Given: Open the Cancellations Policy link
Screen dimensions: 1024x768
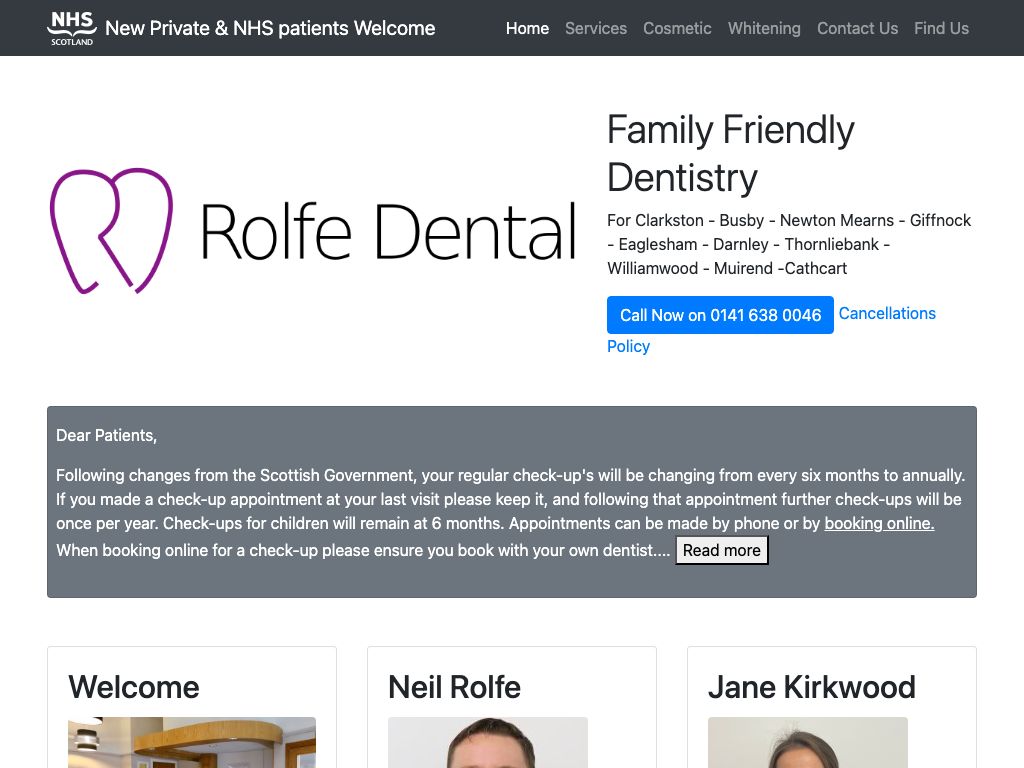Looking at the screenshot, I should pyautogui.click(x=887, y=313).
